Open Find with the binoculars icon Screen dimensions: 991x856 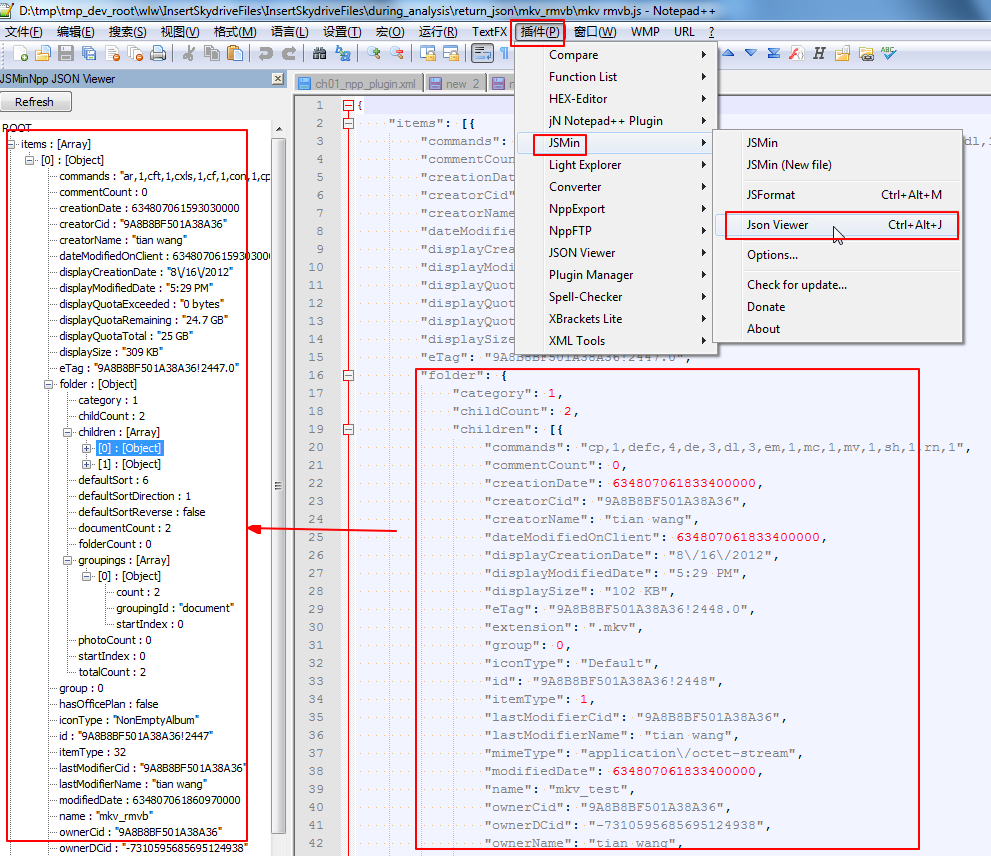coord(319,54)
